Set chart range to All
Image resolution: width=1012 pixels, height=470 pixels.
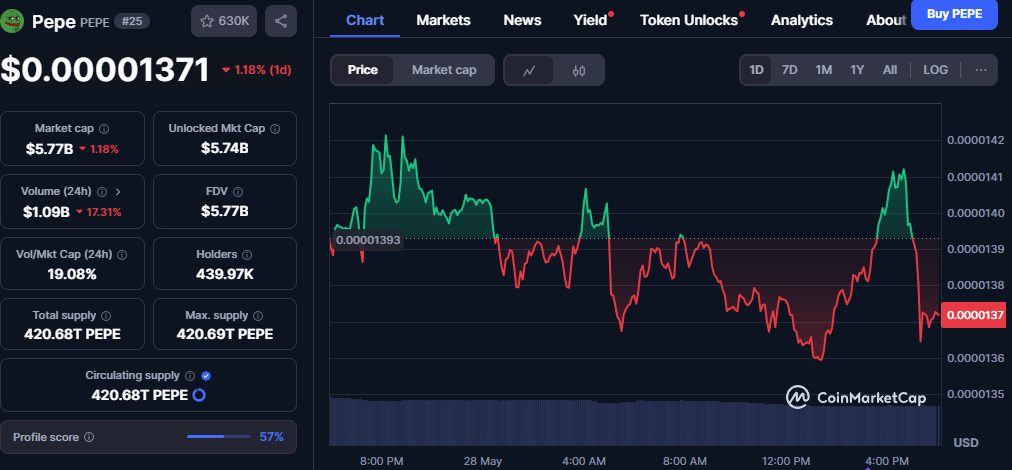[890, 70]
